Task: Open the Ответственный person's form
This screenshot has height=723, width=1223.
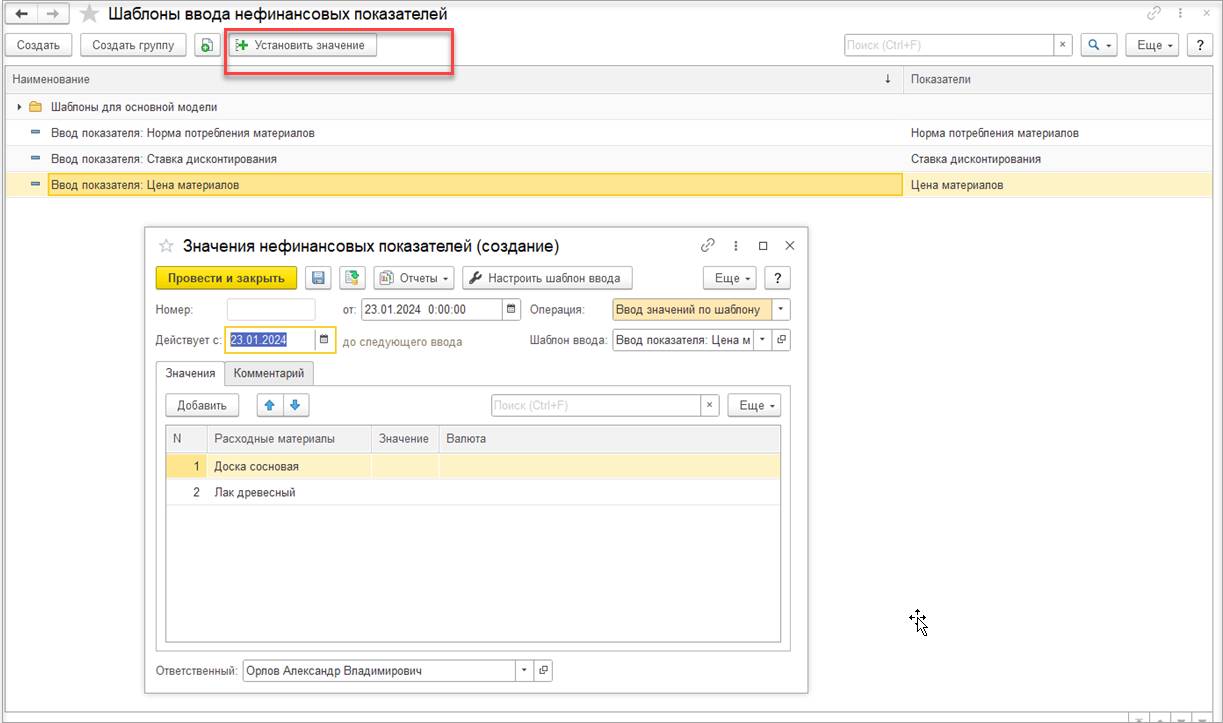Action: pos(544,671)
